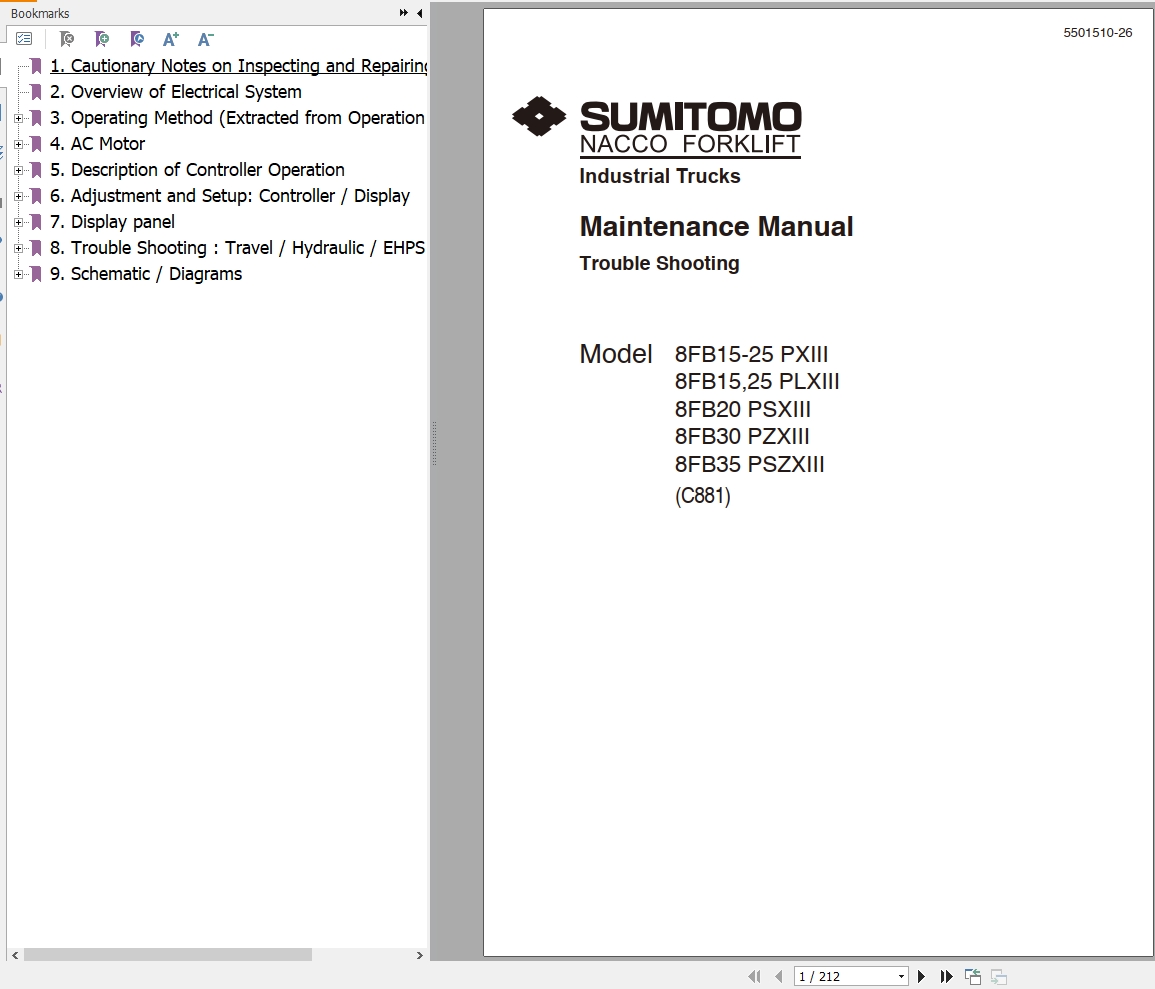
Task: Click model text 8FB15-25 PXIII
Action: click(751, 354)
